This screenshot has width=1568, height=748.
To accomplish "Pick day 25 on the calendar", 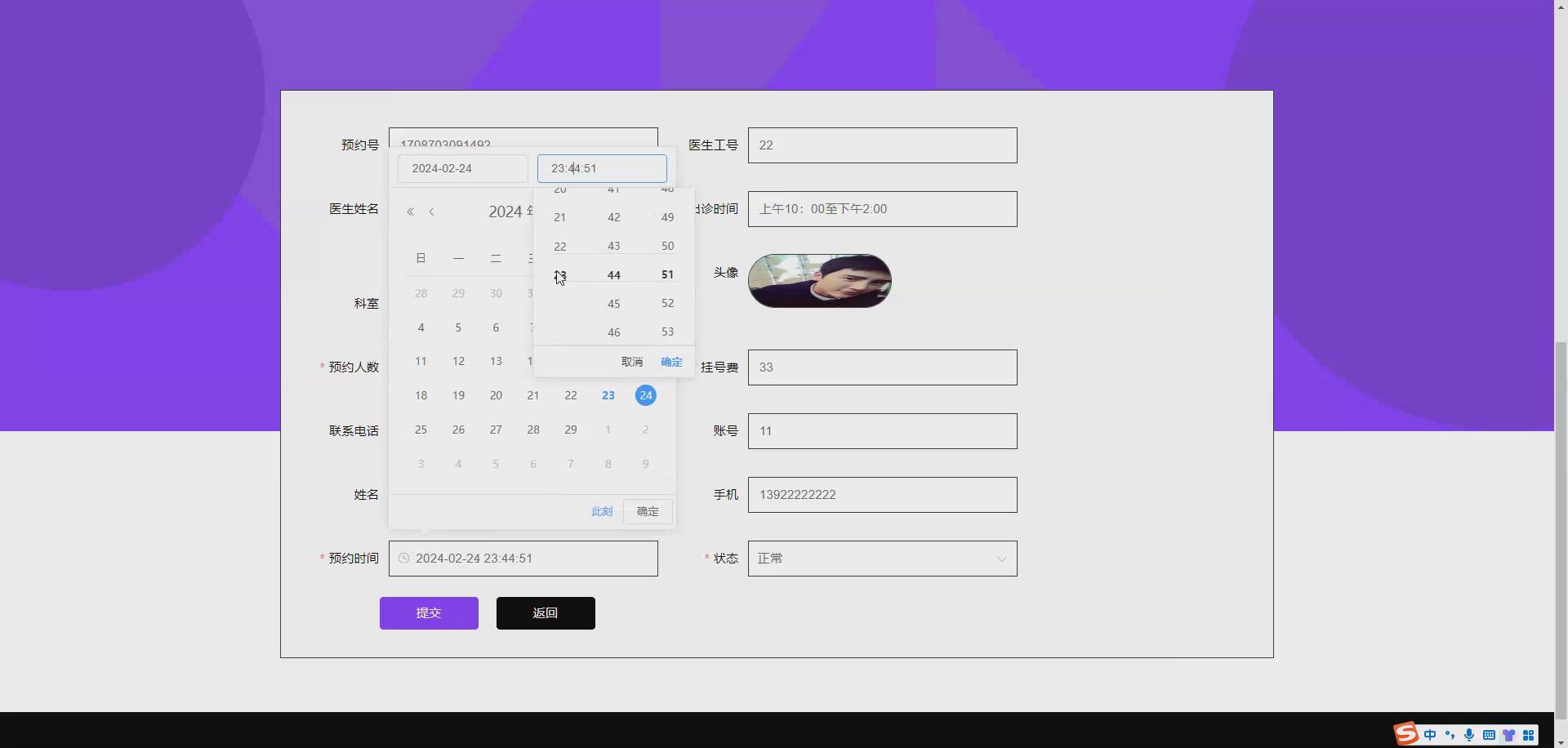I will [421, 430].
